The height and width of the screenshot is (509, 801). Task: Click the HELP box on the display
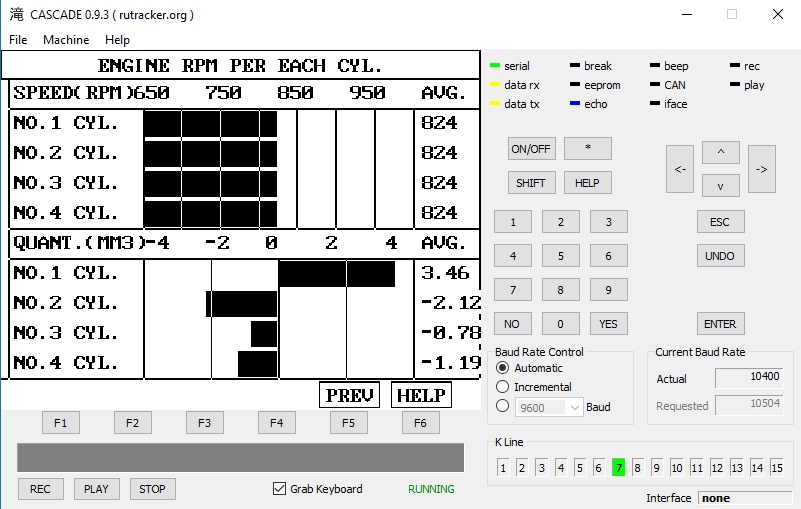[420, 395]
